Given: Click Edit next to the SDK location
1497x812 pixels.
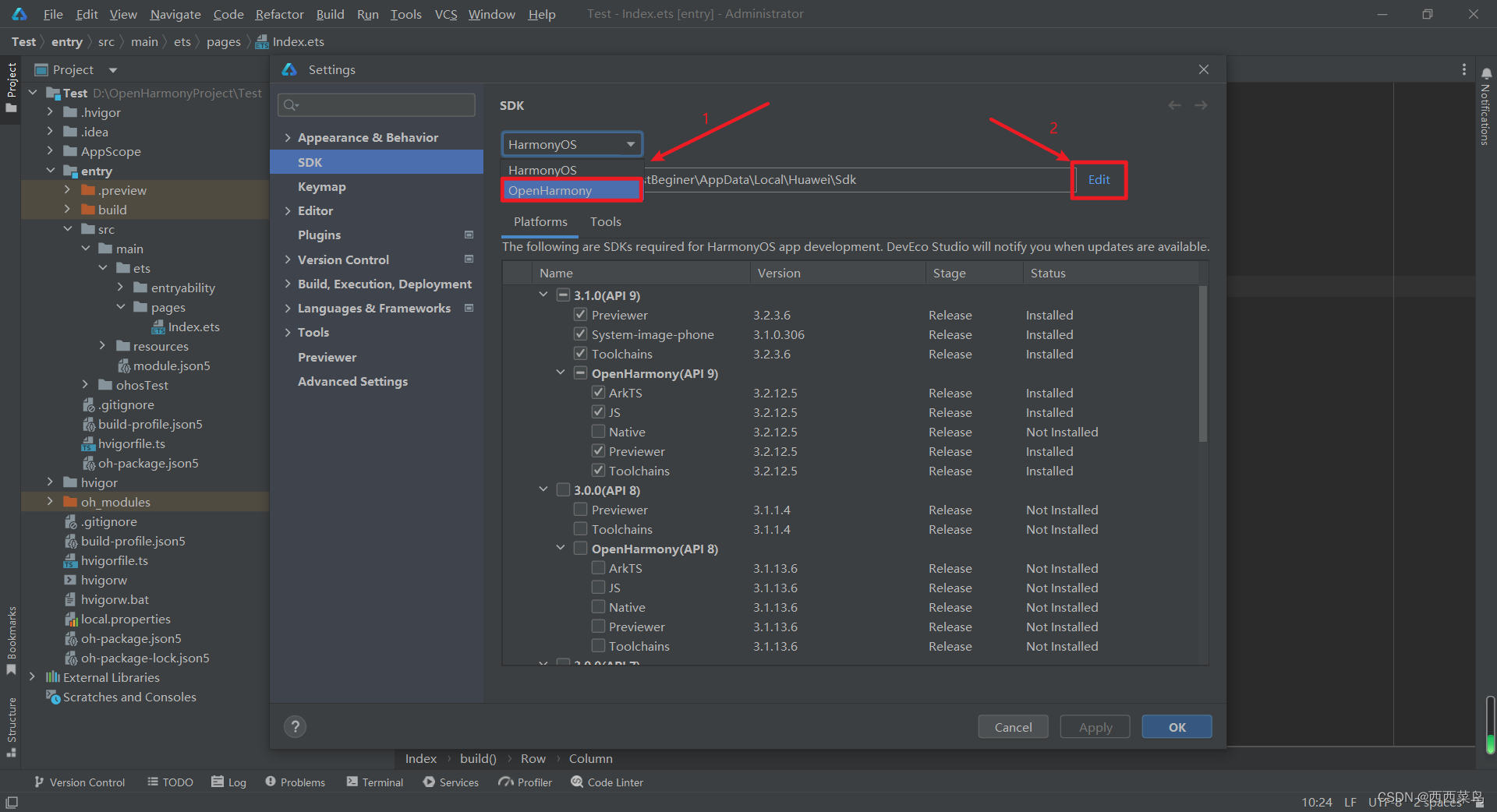Looking at the screenshot, I should [x=1099, y=180].
